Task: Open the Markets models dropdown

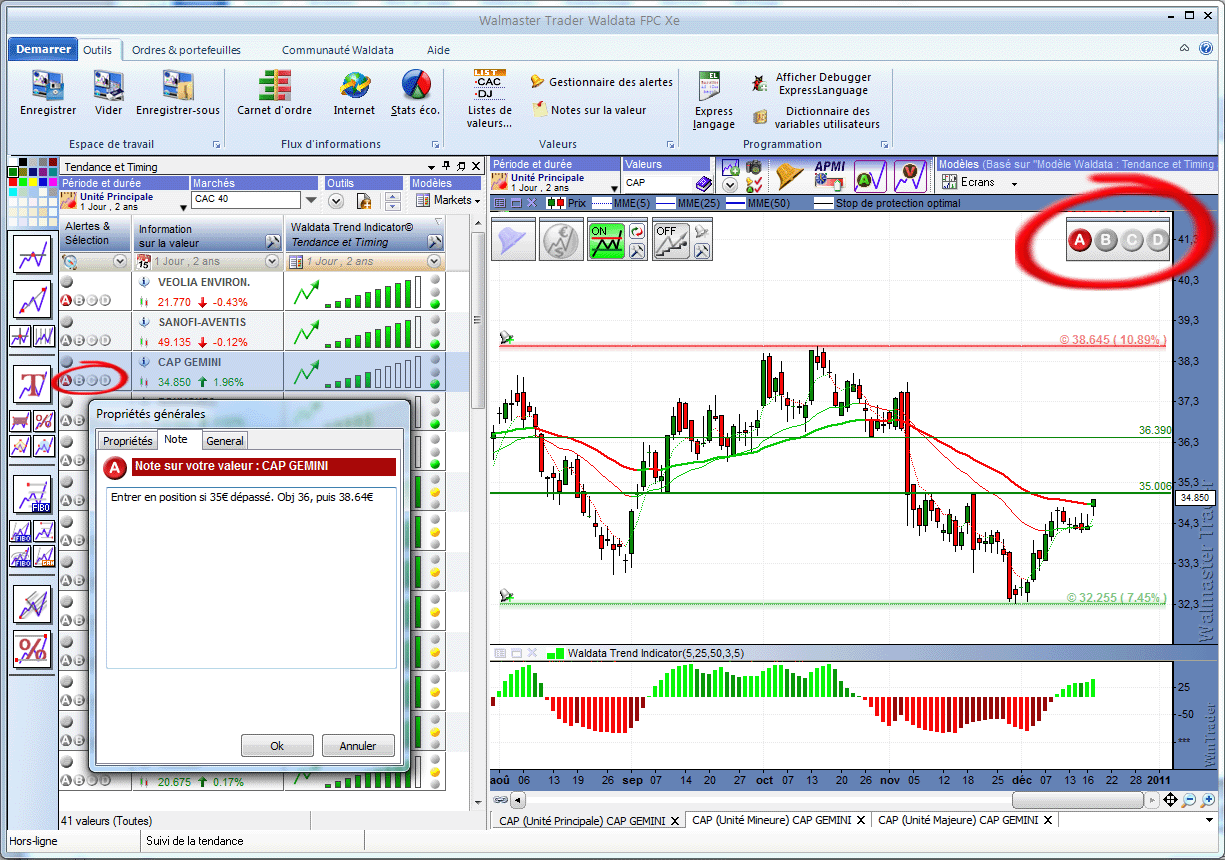Action: [x=448, y=200]
